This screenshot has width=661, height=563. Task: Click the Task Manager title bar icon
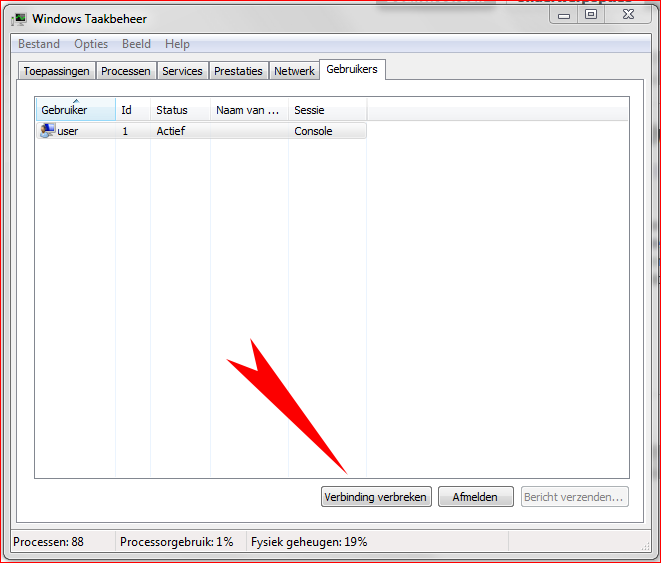point(19,19)
